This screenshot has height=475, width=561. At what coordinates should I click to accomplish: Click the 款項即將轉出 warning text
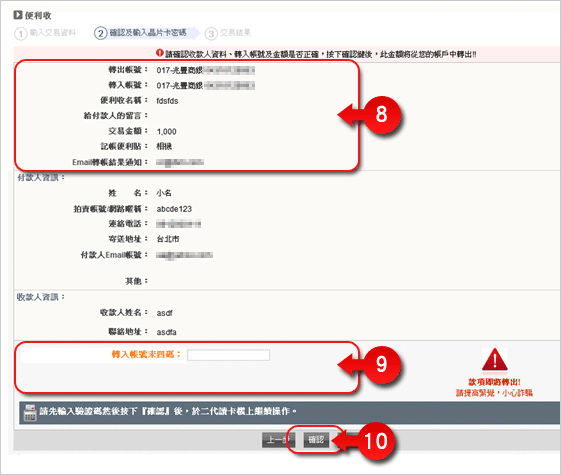(x=494, y=382)
